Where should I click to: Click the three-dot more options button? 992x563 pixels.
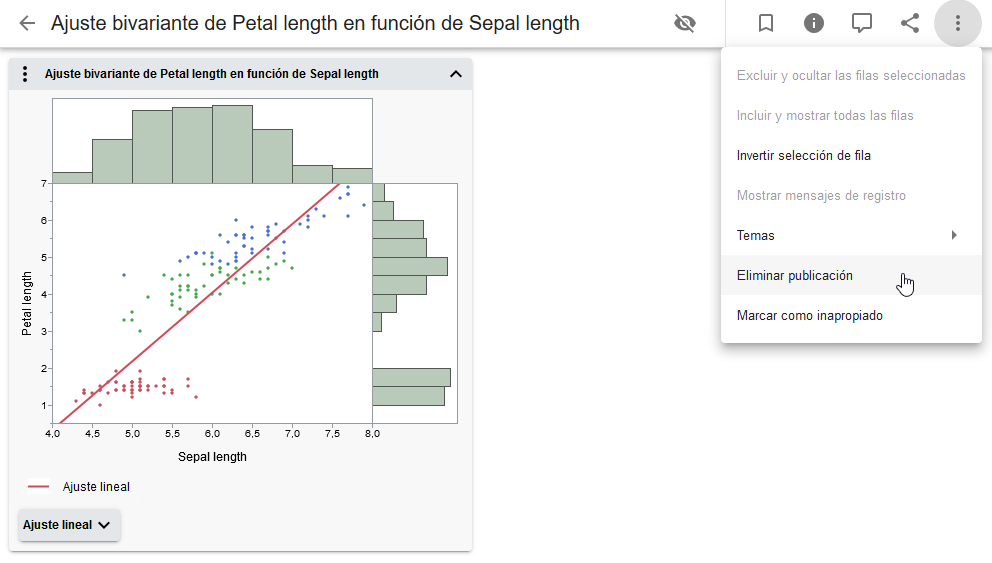[x=958, y=23]
